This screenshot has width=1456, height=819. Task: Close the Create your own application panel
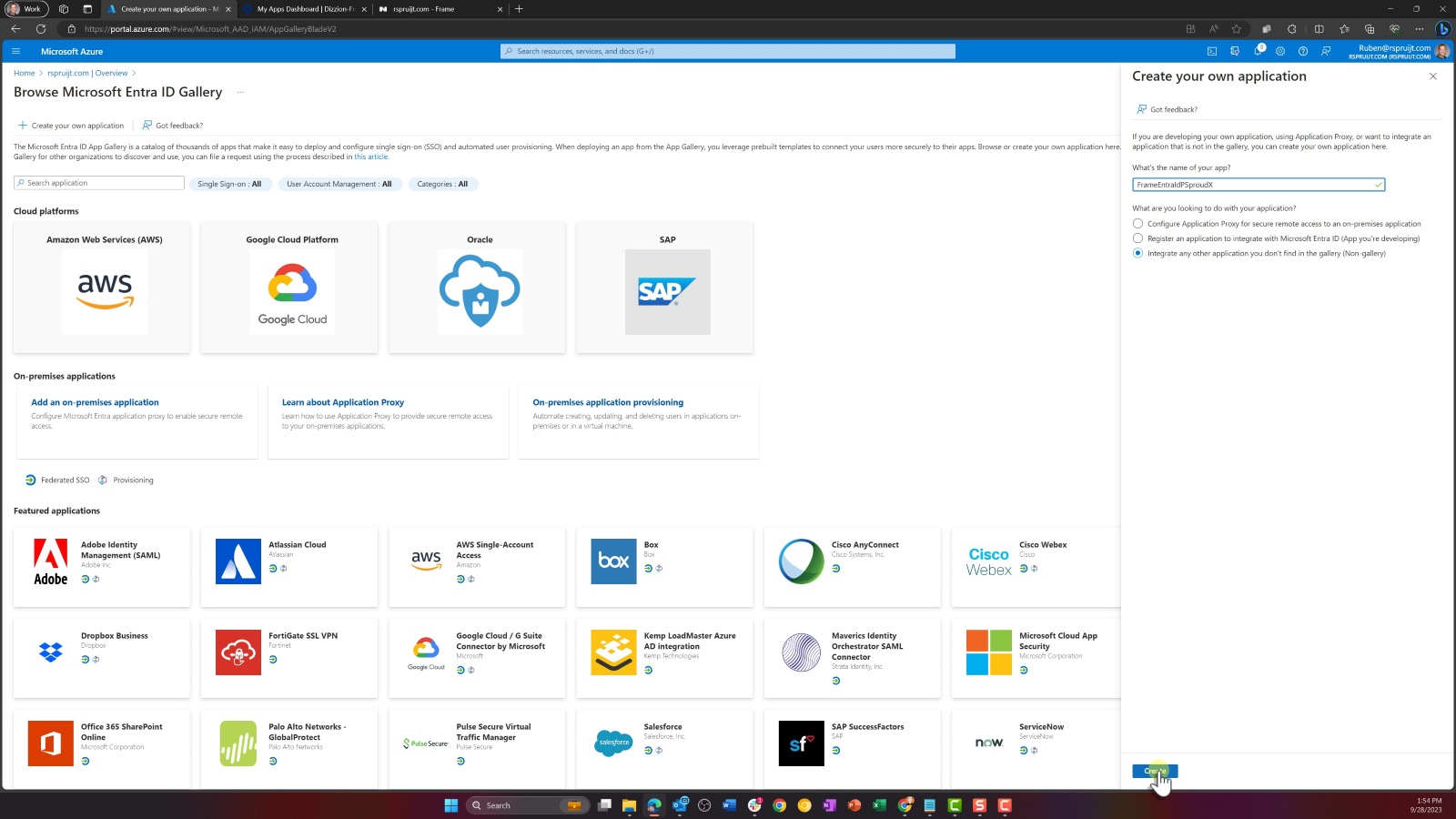(x=1432, y=76)
